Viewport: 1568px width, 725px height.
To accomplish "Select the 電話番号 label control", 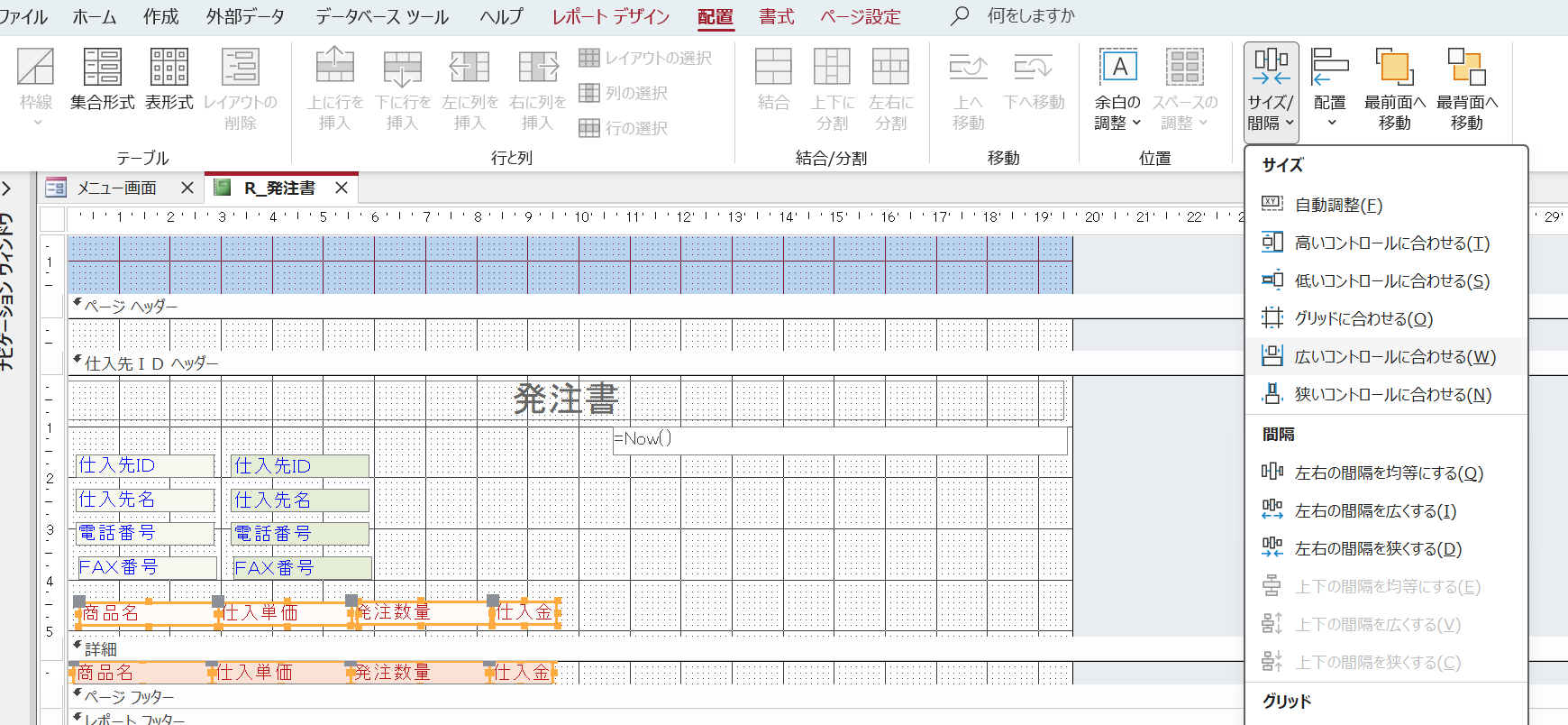I will (145, 533).
